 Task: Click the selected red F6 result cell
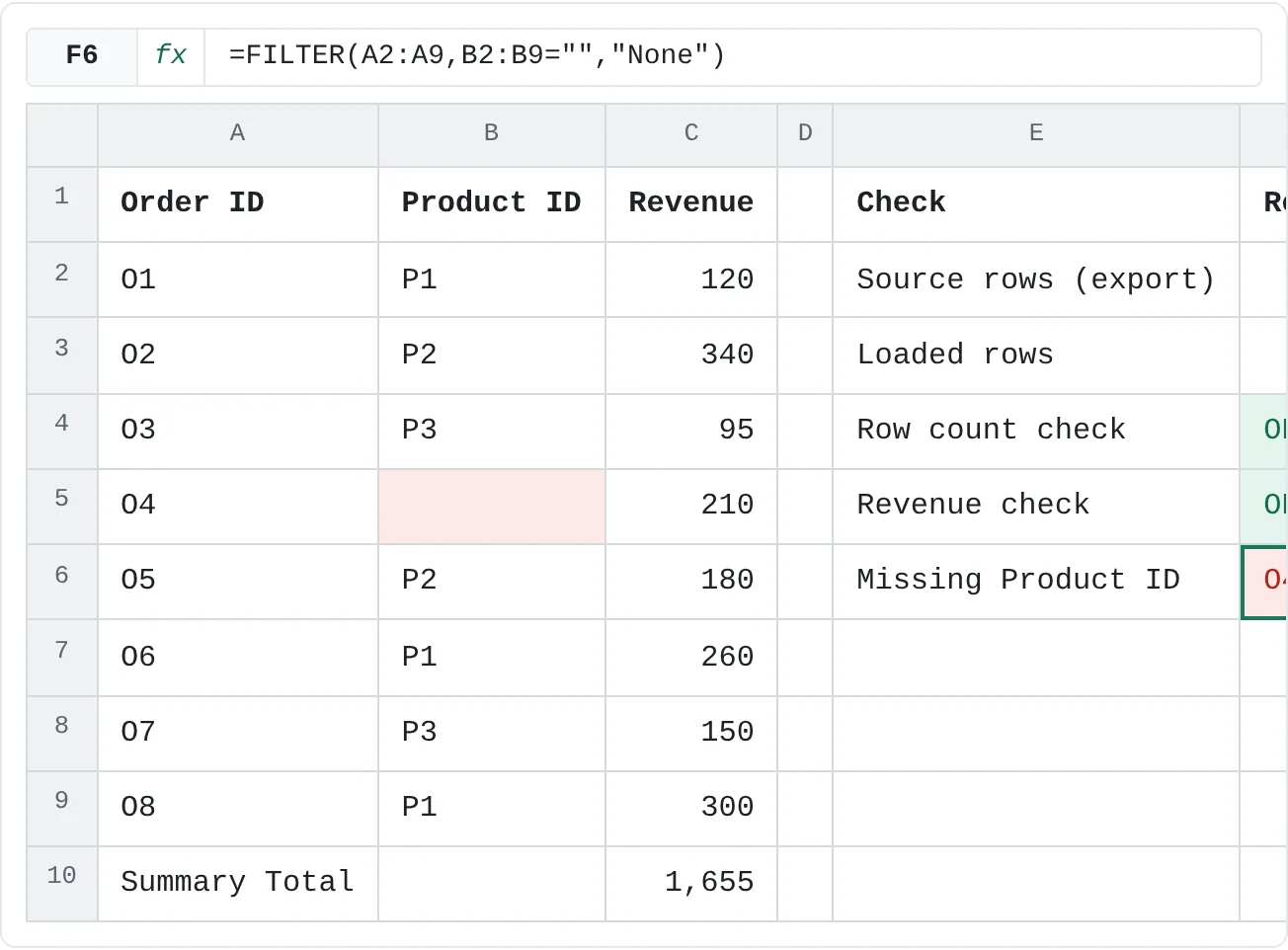click(1265, 582)
